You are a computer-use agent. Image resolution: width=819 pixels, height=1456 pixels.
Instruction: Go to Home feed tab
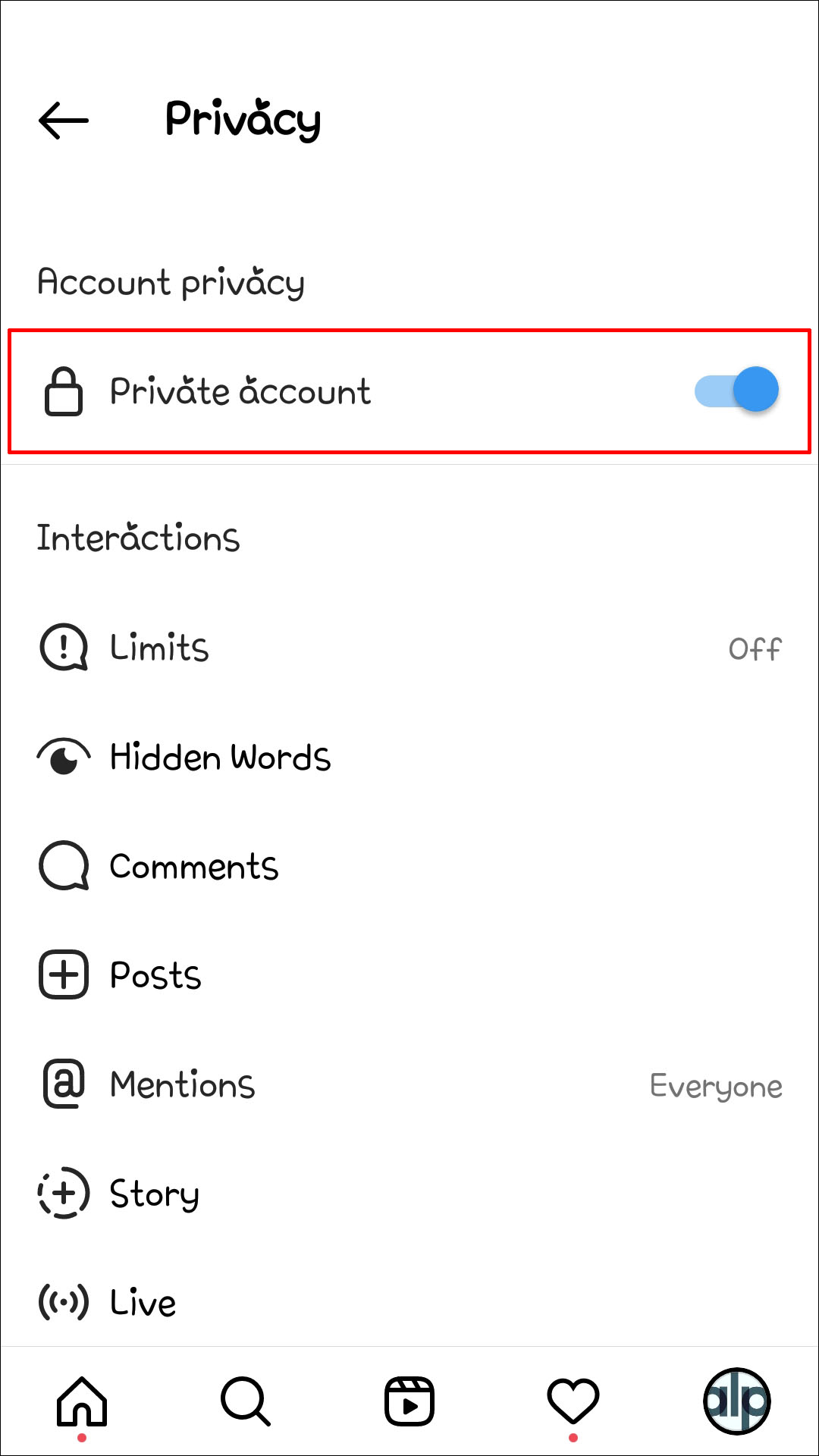pyautogui.click(x=82, y=1401)
